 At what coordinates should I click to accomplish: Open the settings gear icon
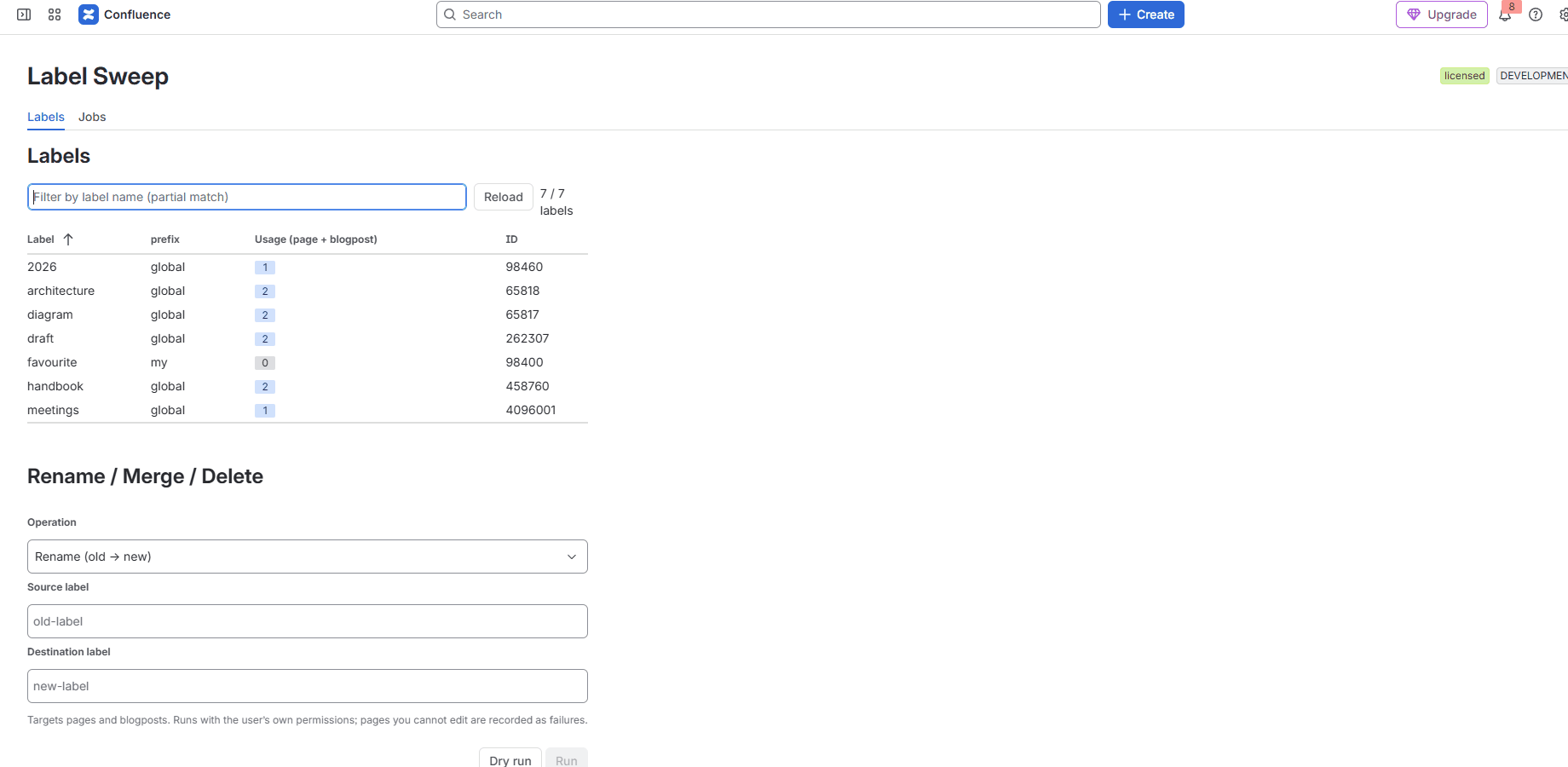pos(1564,14)
